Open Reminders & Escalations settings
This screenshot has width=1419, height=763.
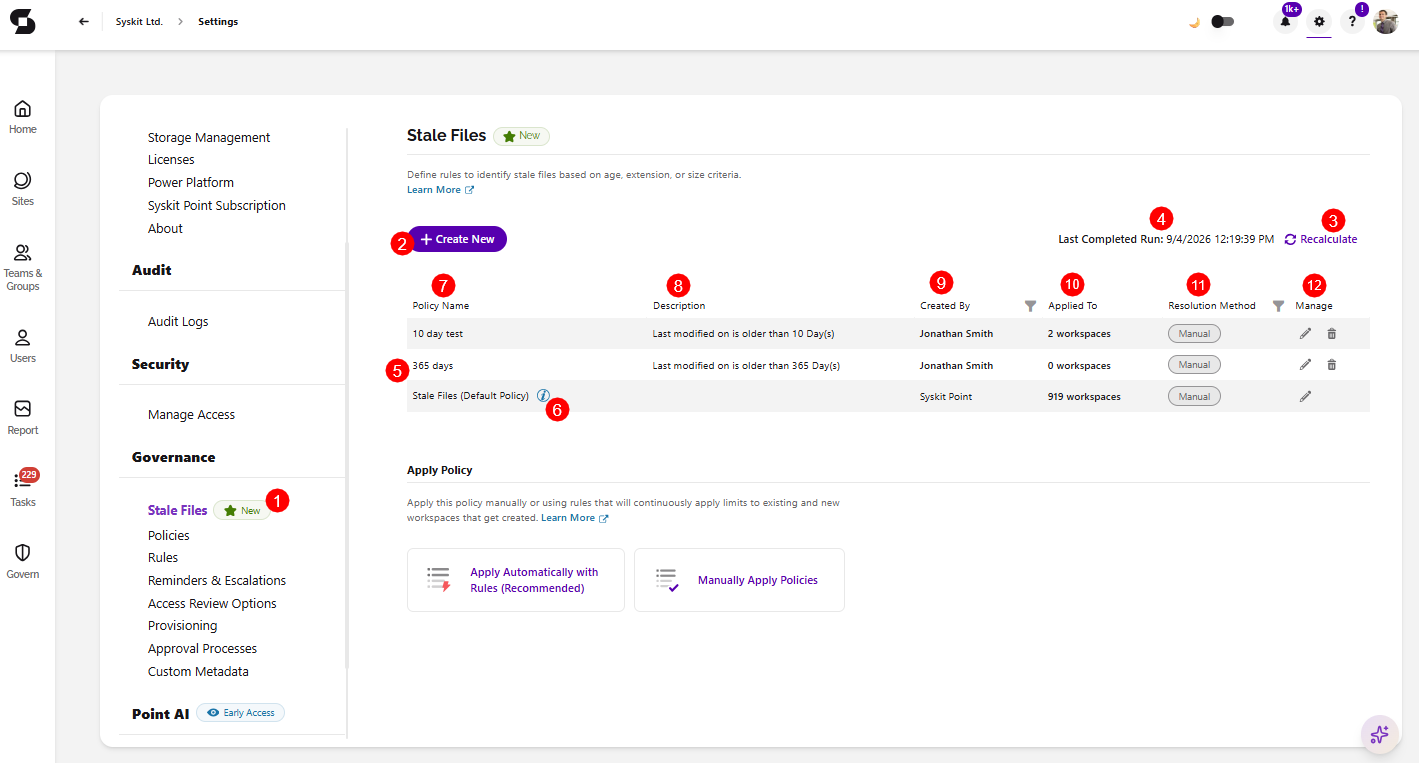pyautogui.click(x=217, y=580)
